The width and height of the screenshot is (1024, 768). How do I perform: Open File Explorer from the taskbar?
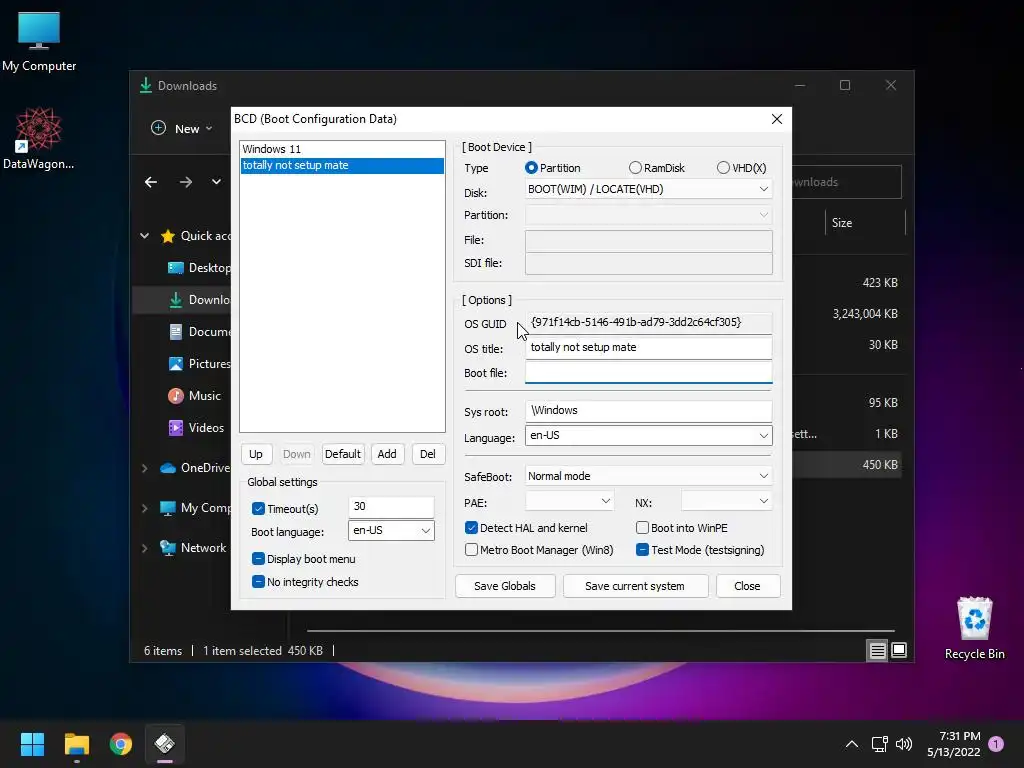pyautogui.click(x=76, y=744)
